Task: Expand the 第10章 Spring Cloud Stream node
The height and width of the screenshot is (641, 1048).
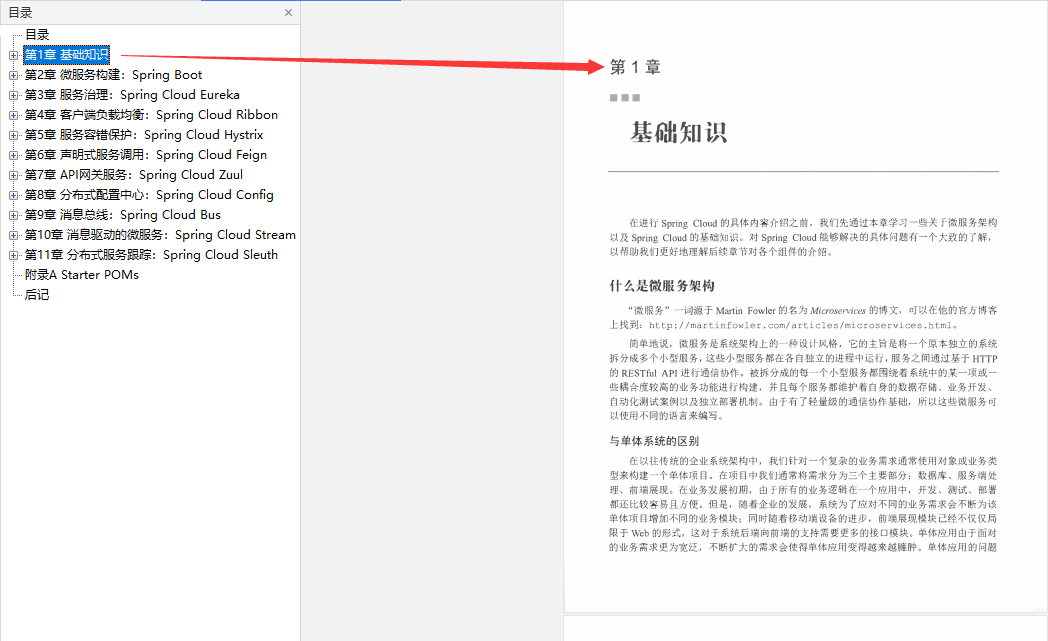Action: click(x=13, y=235)
